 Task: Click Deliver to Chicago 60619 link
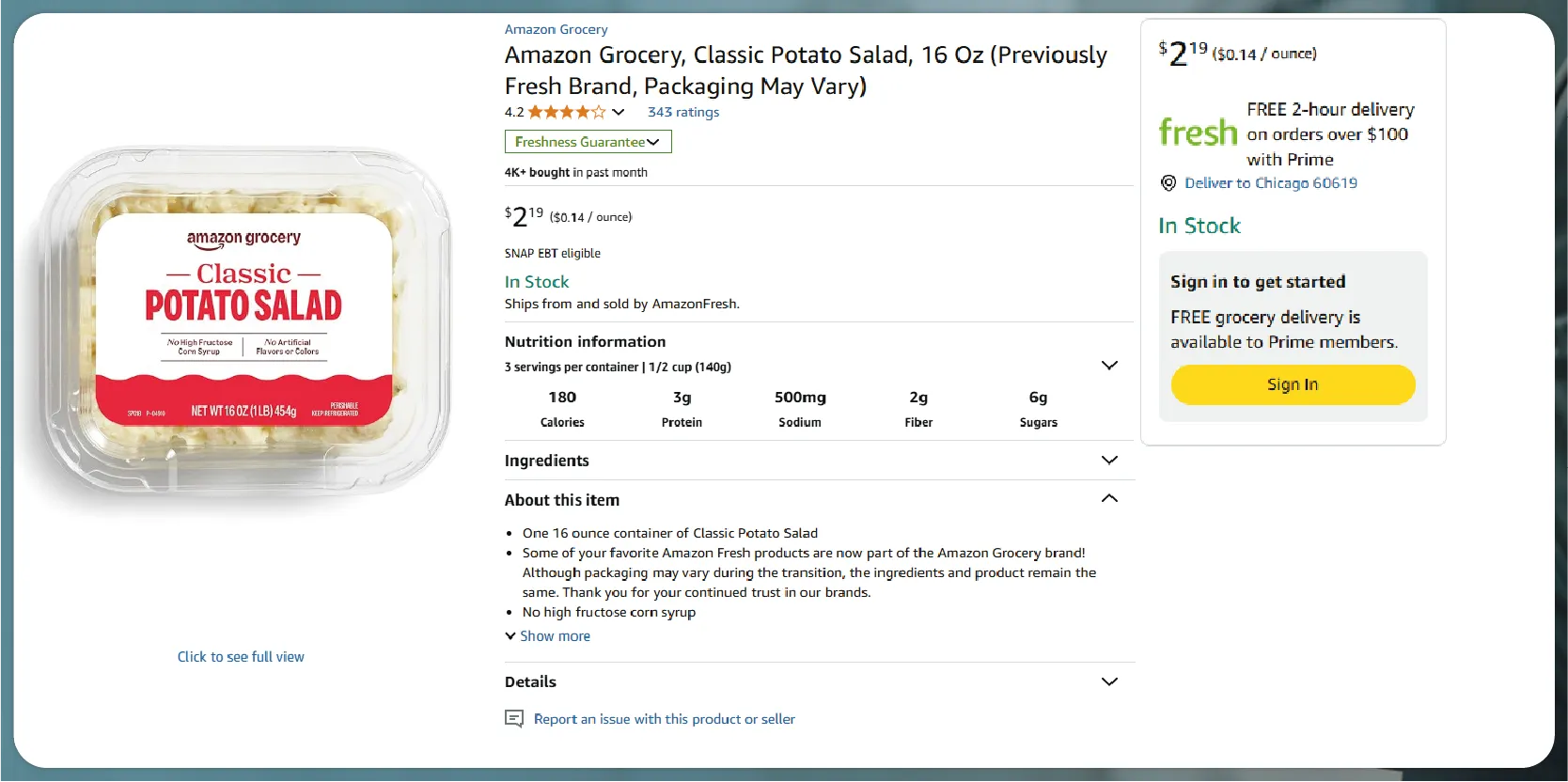[x=1271, y=183]
